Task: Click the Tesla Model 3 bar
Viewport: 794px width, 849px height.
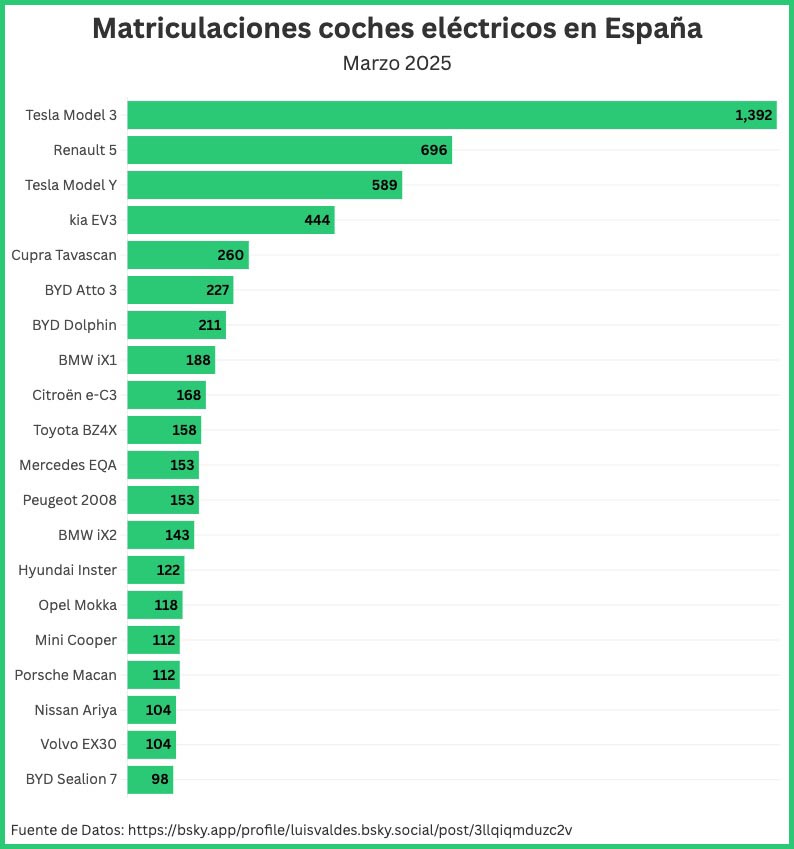Action: [x=452, y=115]
